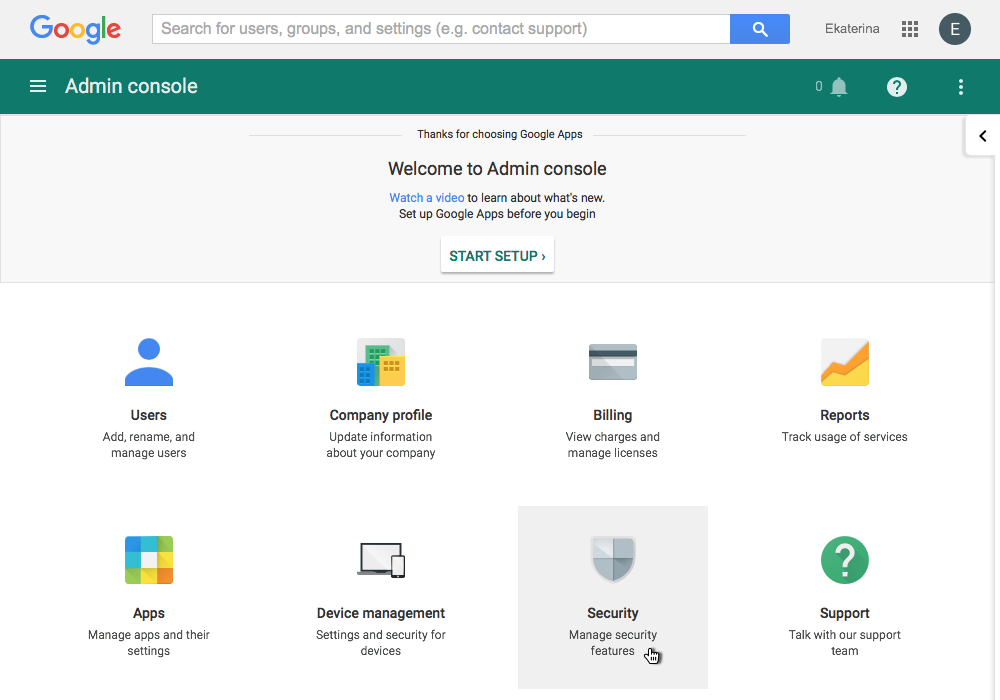Viewport: 1000px width, 700px height.
Task: Open the Company profile tile
Action: 380,390
